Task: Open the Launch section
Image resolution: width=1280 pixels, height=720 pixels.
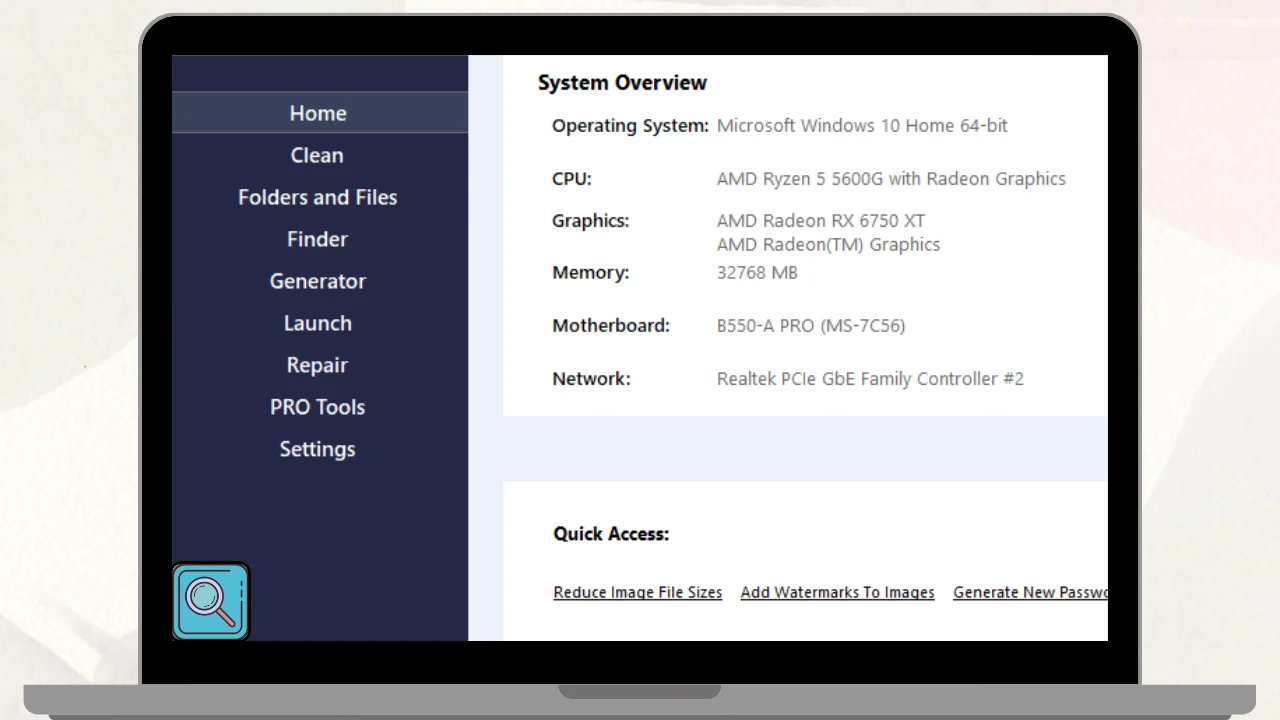Action: coord(317,323)
